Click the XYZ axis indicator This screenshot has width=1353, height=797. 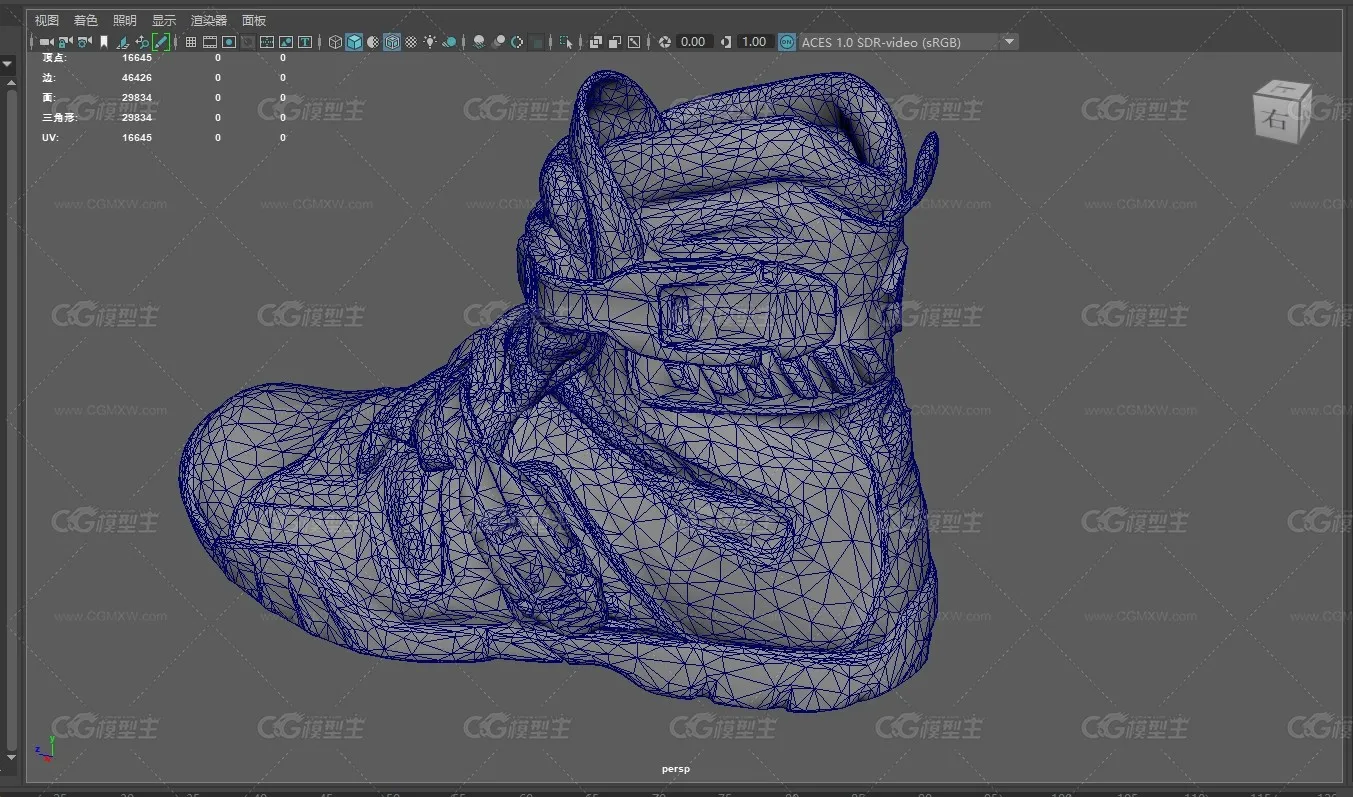pos(45,747)
